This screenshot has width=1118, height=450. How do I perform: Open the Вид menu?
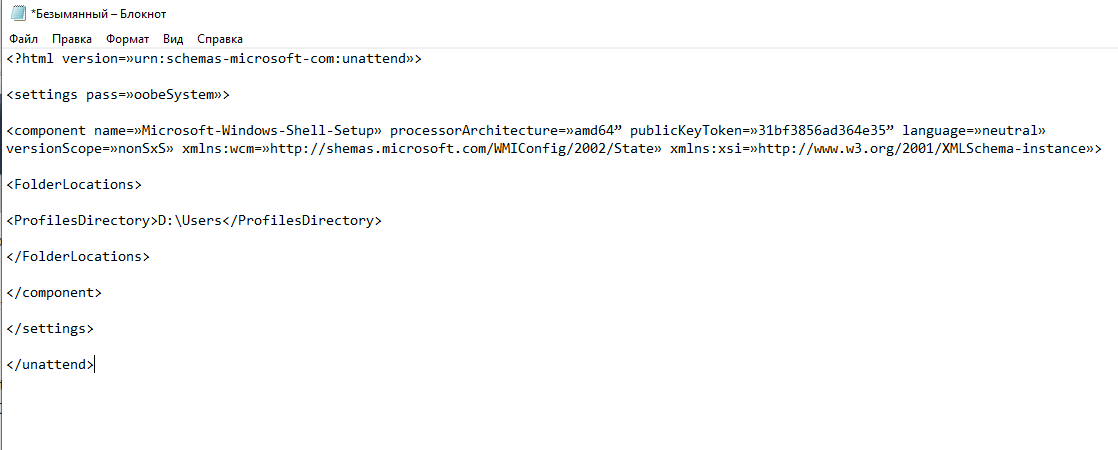[x=173, y=39]
